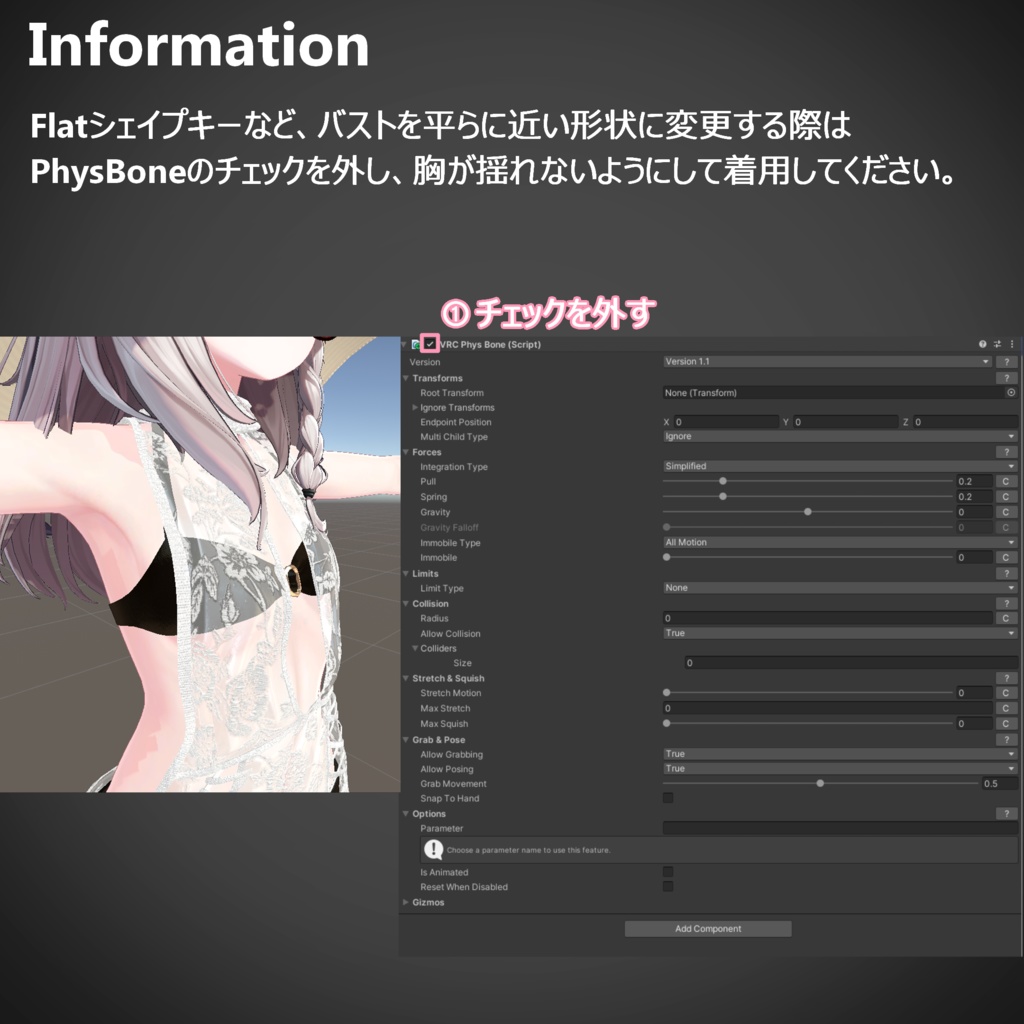Click the VRC Phys Bone script icon
Image resolution: width=1024 pixels, height=1024 pixels.
pos(416,344)
